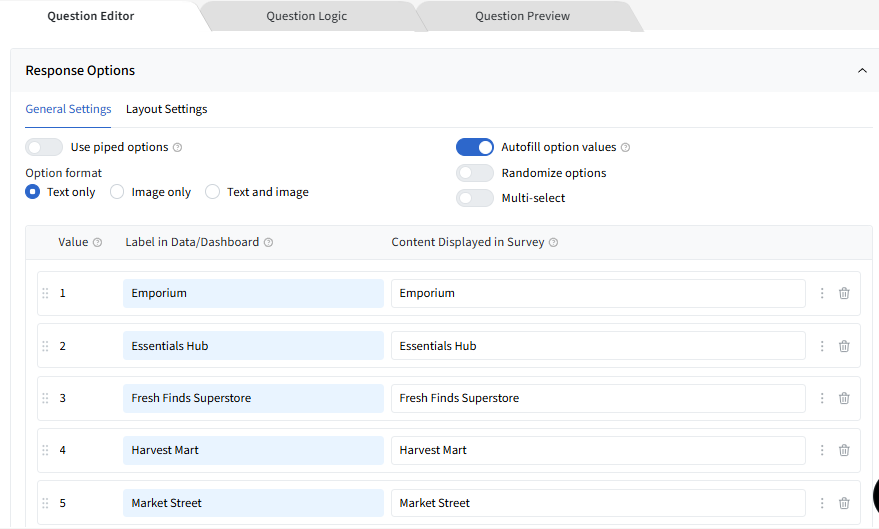Collapse the Response Options section

862,71
